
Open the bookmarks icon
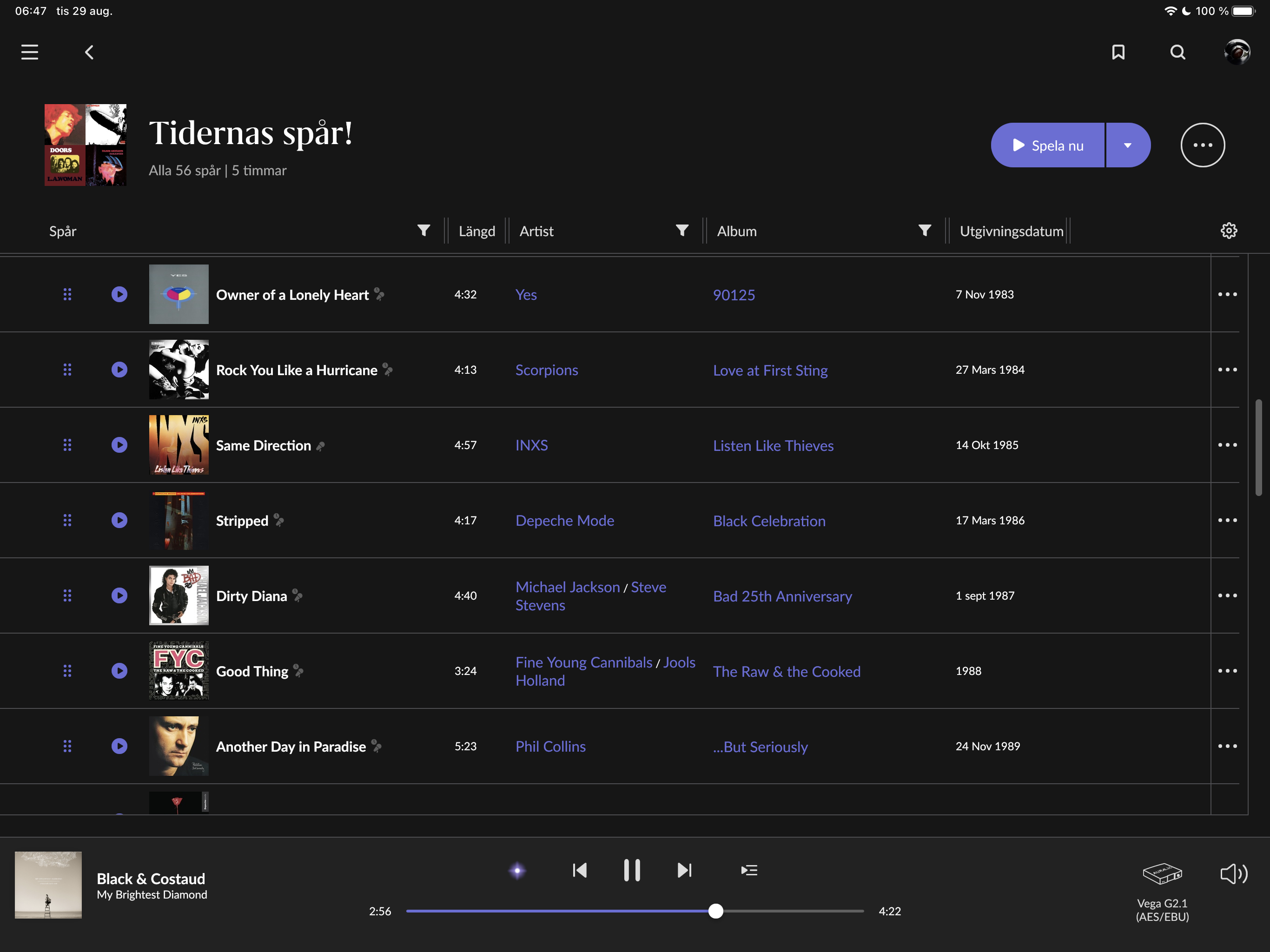click(1118, 52)
